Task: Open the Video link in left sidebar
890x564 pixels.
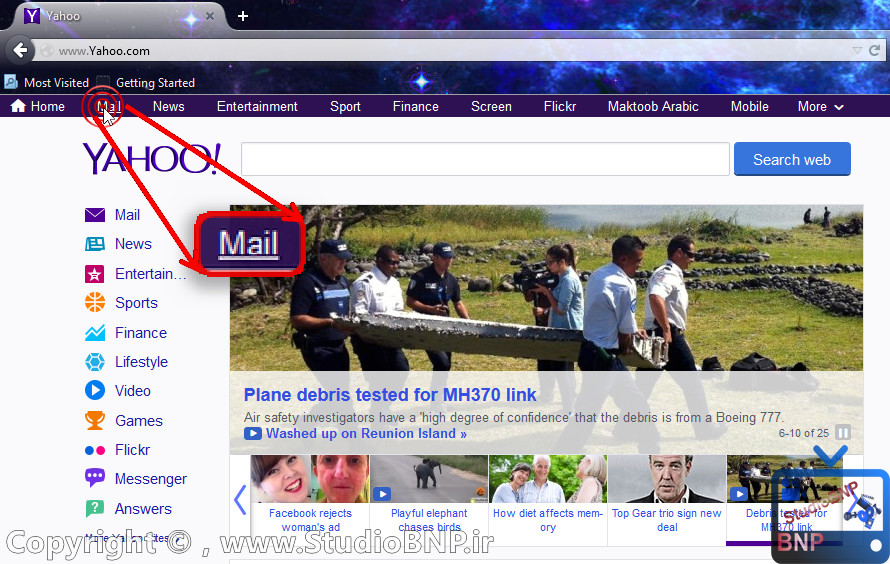Action: (133, 391)
